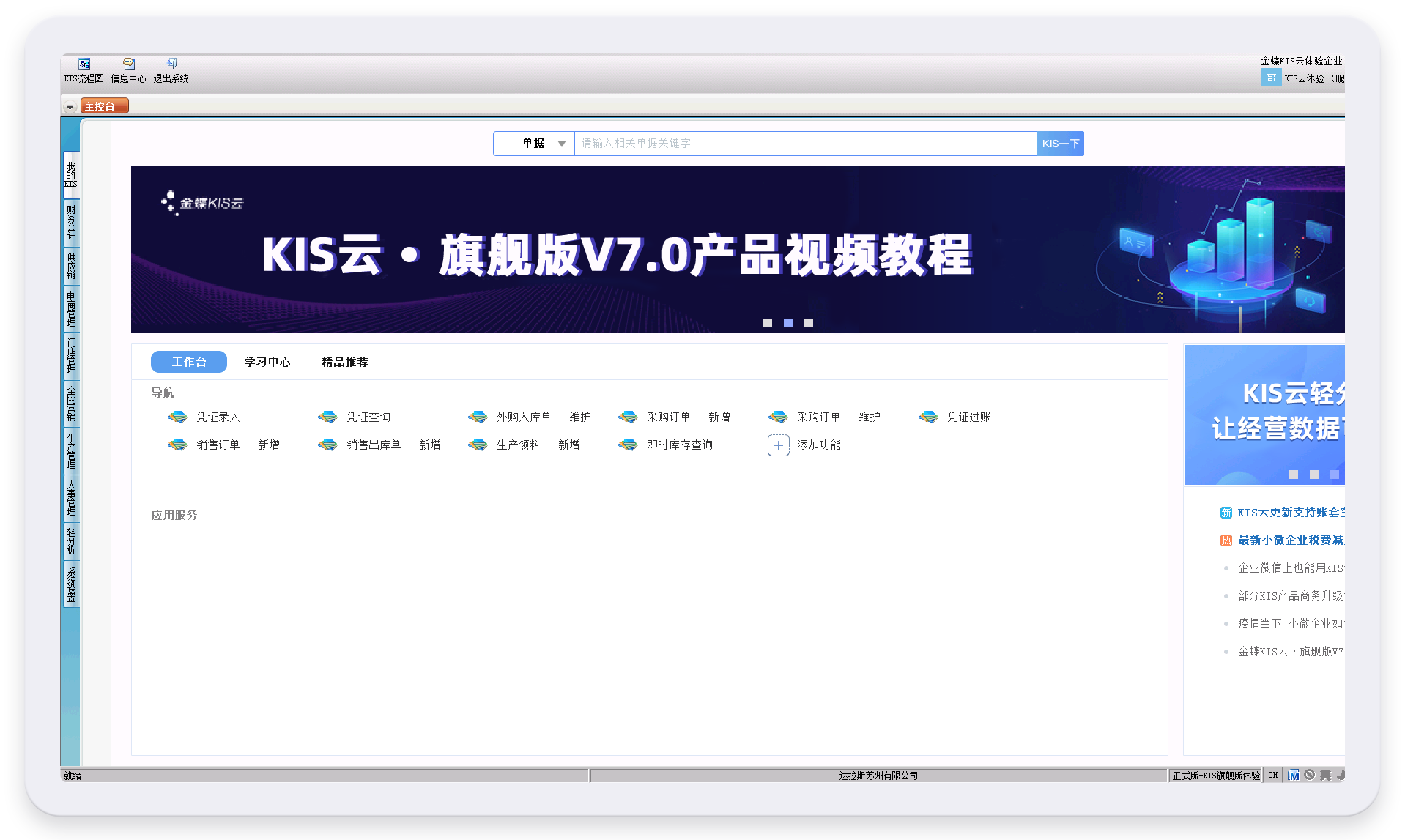1405x840 pixels.
Task: Click the KIS云体验 user name text
Action: click(x=1304, y=78)
